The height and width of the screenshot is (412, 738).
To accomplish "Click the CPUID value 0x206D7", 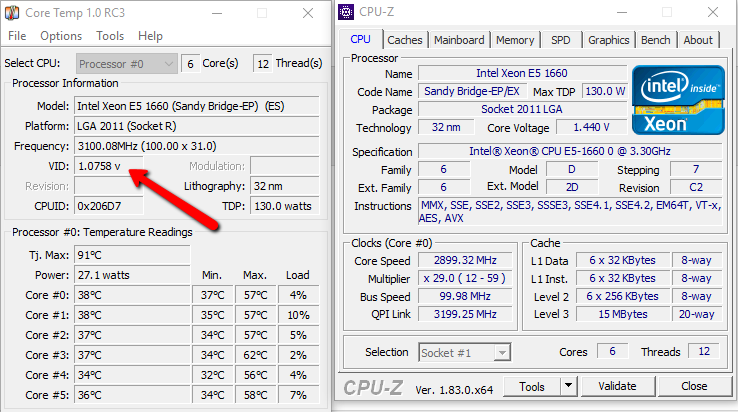I will point(109,206).
